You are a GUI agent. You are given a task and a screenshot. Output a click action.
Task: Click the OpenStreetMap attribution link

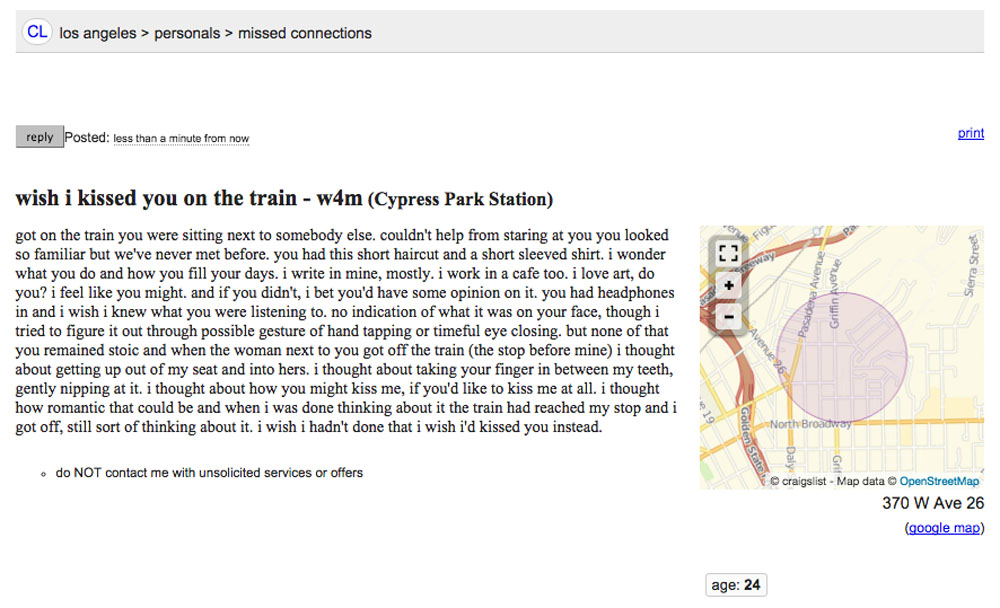pos(939,481)
